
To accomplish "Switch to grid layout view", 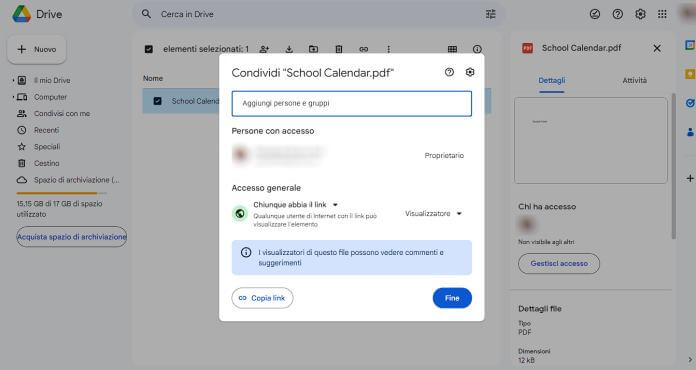I will tap(452, 49).
